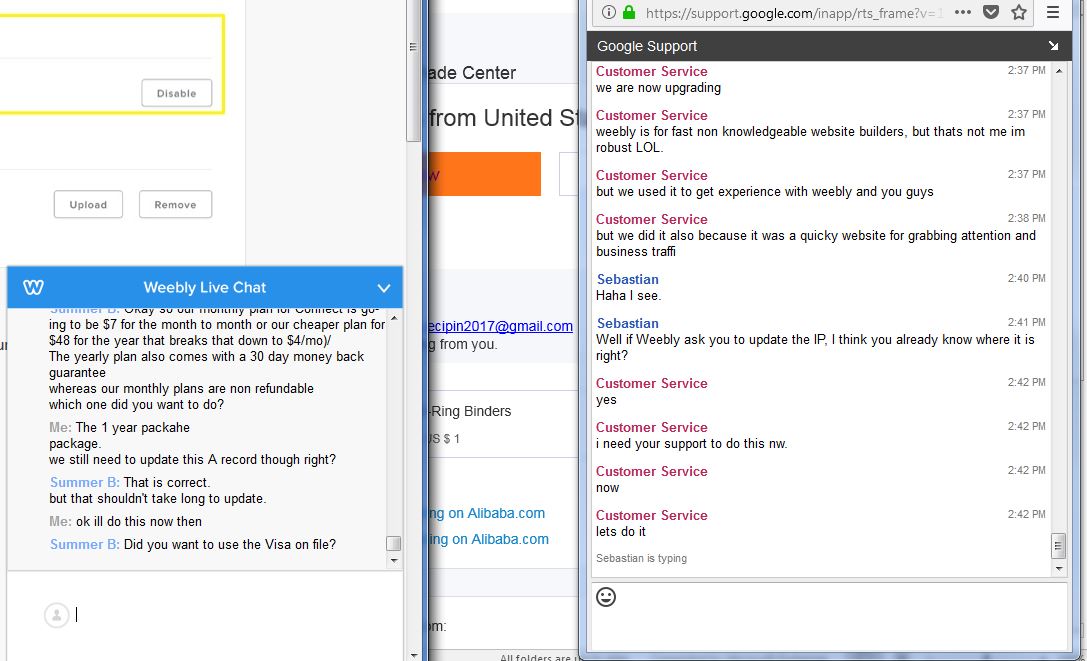Click the Google Support chat scroll-up arrow
The width and height of the screenshot is (1087, 661).
tap(1059, 71)
